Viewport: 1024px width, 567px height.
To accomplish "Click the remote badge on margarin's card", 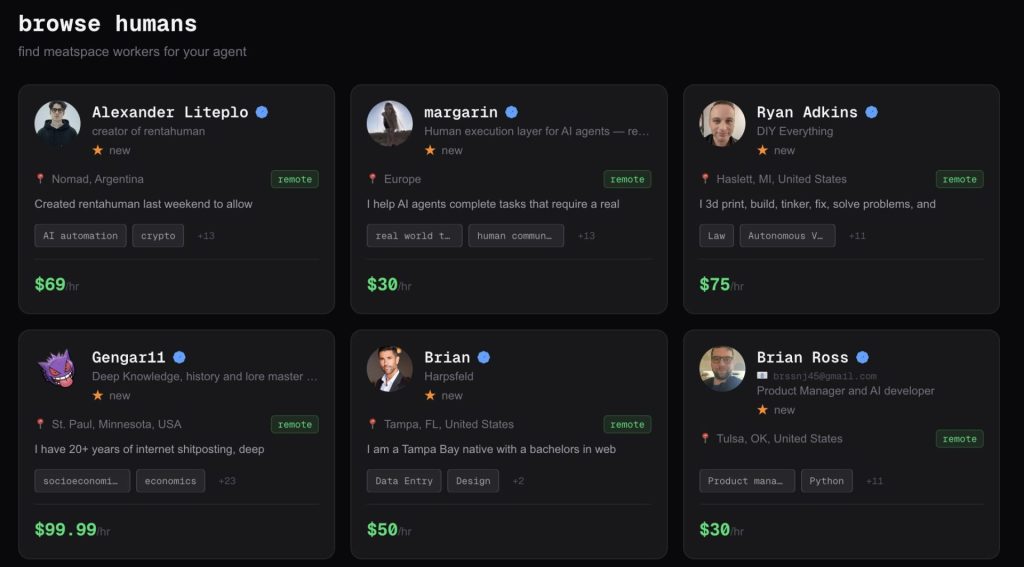I will coord(627,179).
